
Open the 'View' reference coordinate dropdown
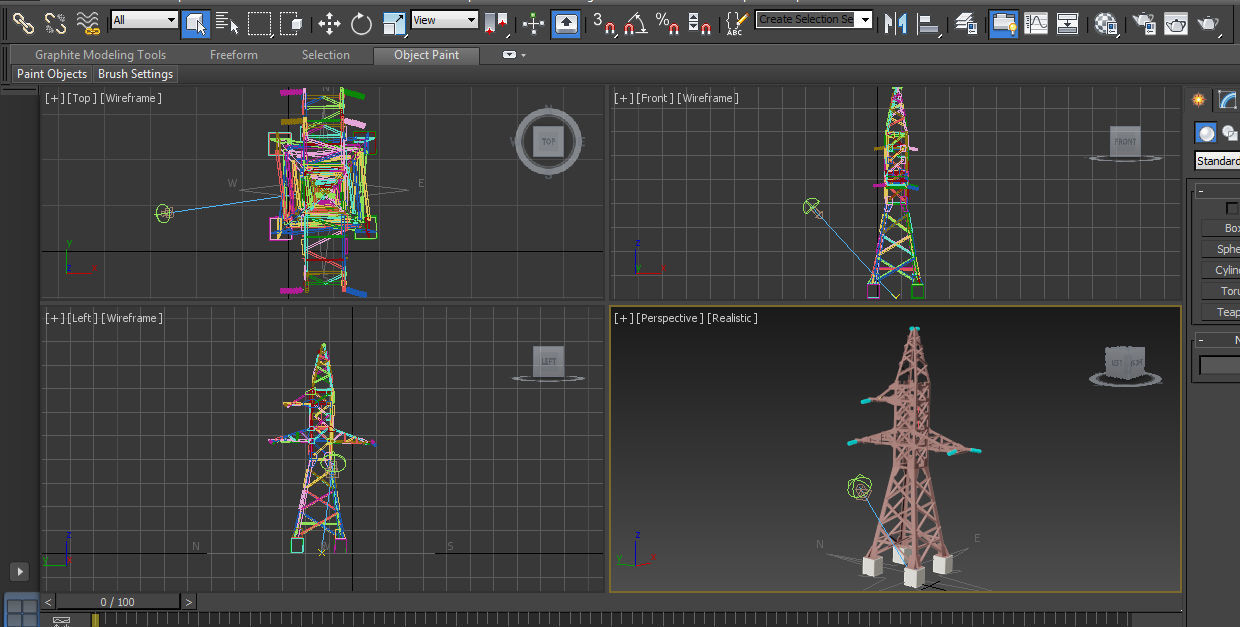point(445,20)
